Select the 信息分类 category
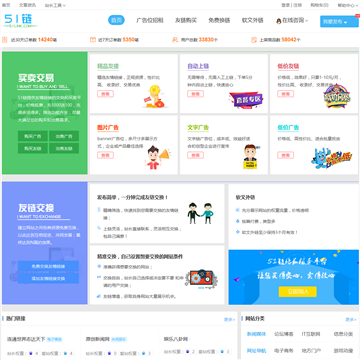Screen dimensions: 360x360 click(x=343, y=334)
